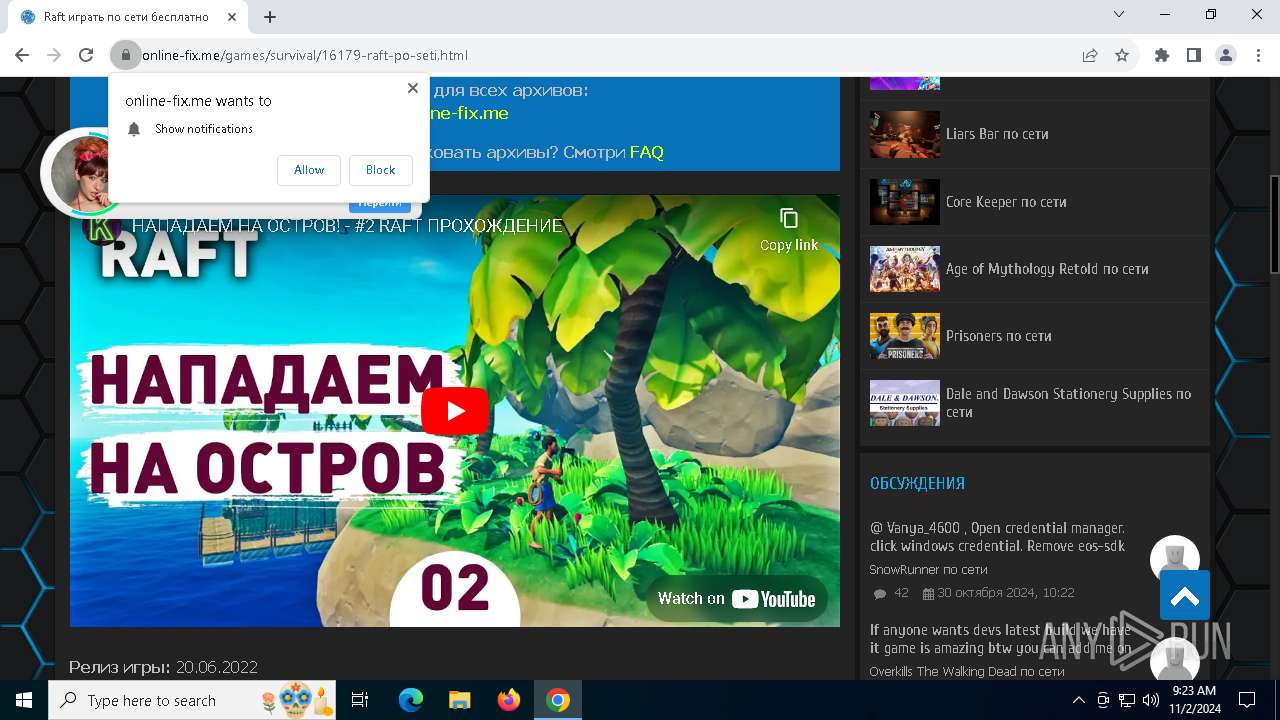Open the Core Keeper thumbnail

click(905, 202)
